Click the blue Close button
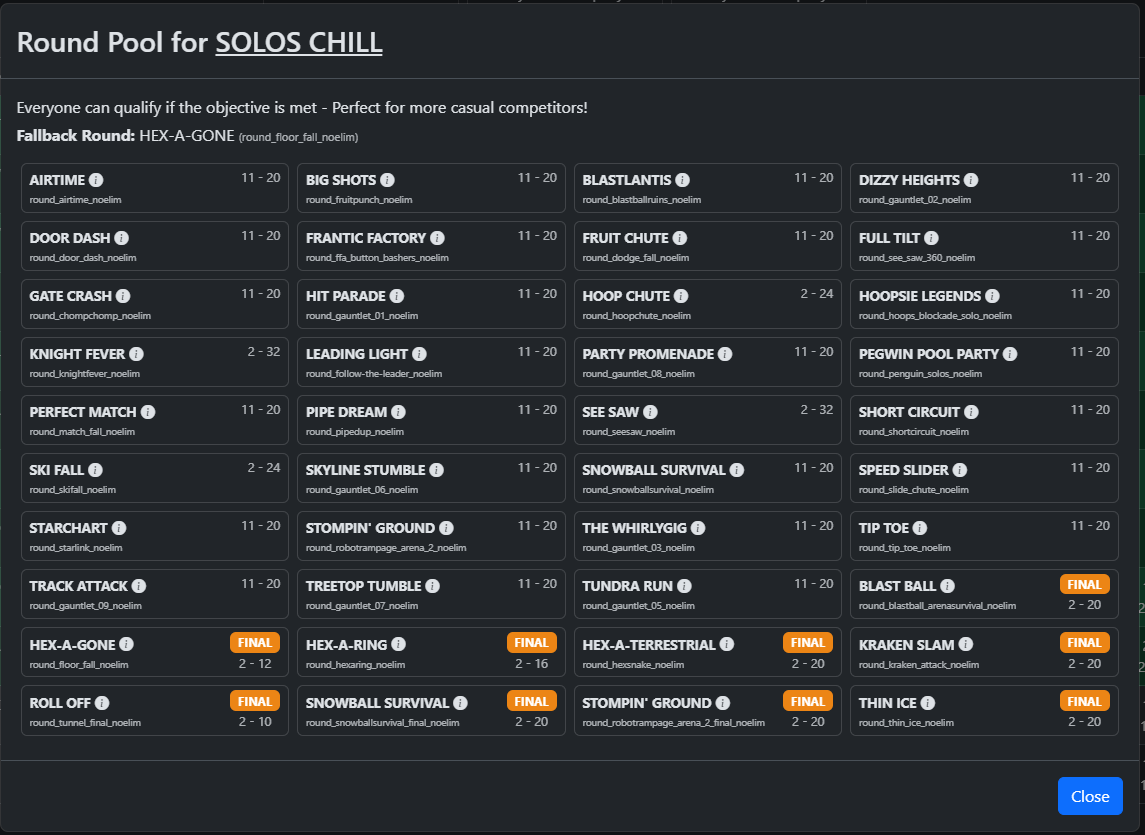Image resolution: width=1145 pixels, height=835 pixels. pyautogui.click(x=1090, y=796)
